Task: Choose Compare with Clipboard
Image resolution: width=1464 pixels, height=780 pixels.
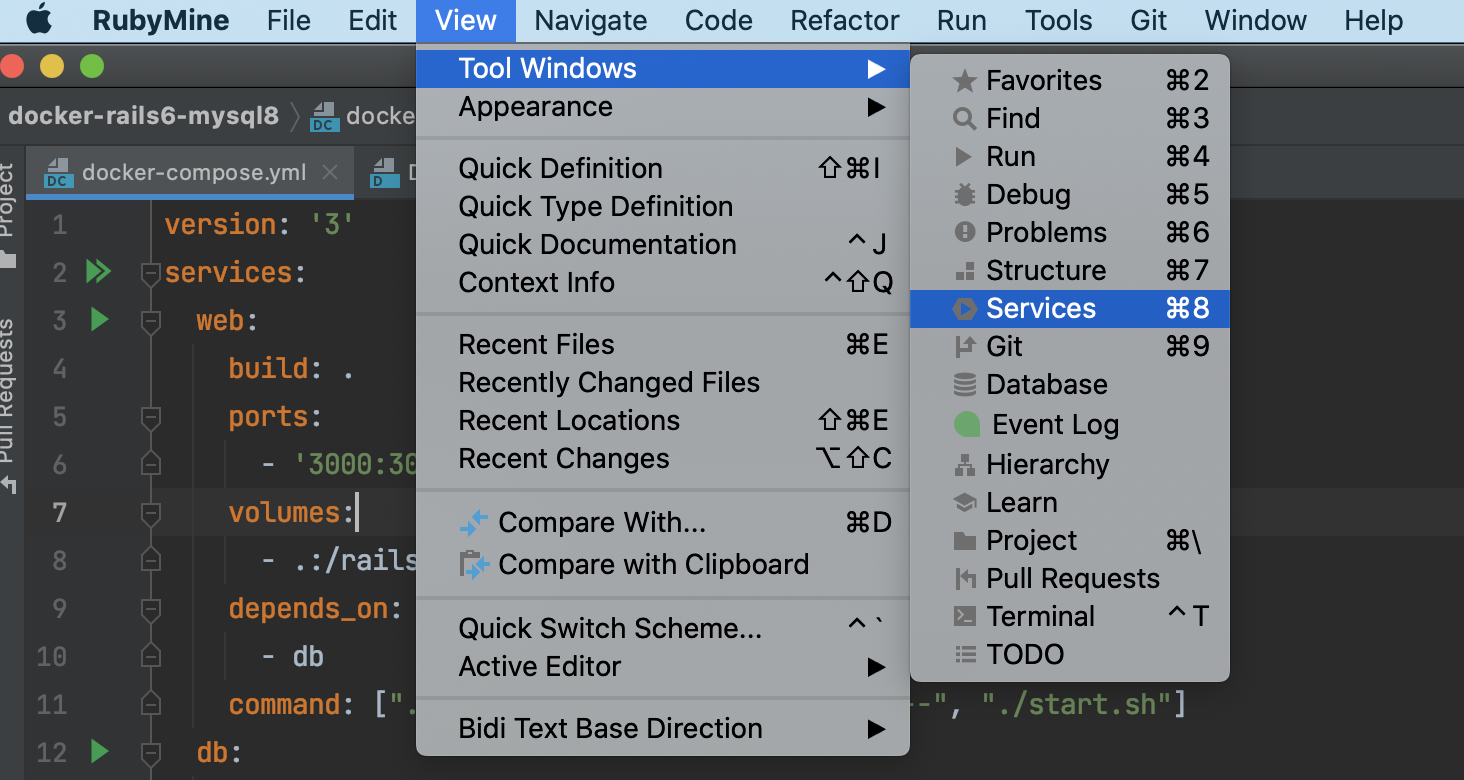Action: pos(653,565)
